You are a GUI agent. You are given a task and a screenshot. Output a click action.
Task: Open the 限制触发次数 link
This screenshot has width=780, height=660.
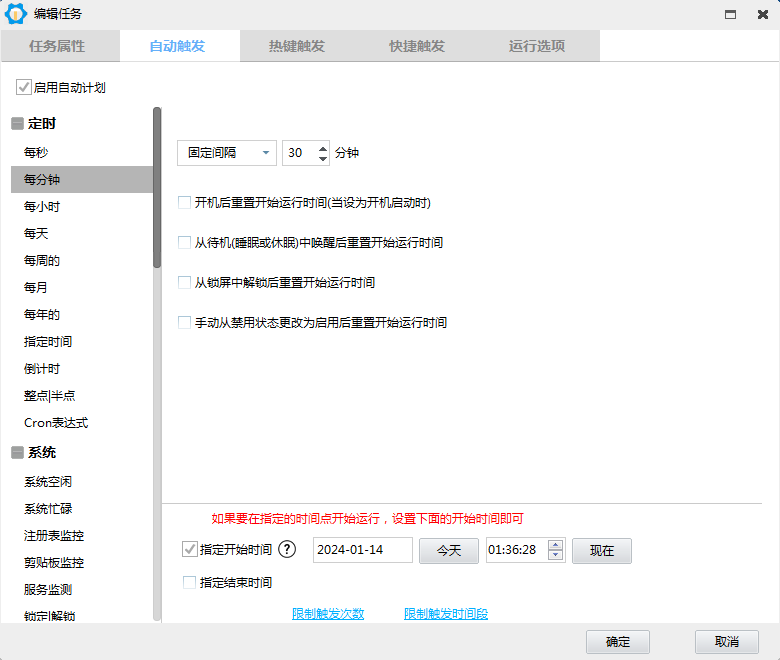328,614
